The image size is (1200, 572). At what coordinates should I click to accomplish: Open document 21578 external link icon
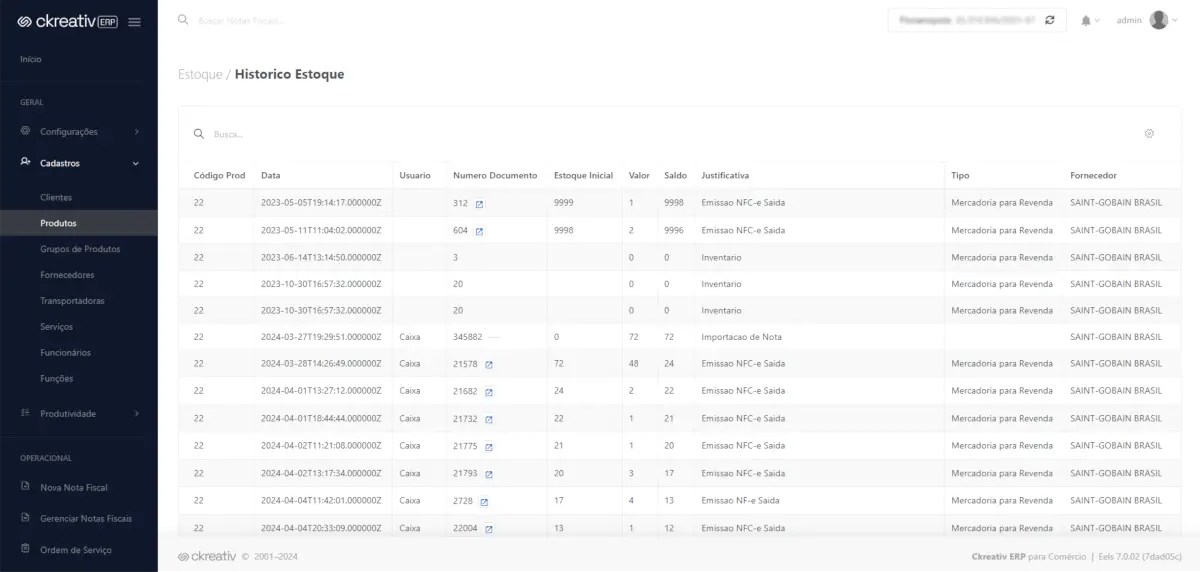[x=489, y=364]
